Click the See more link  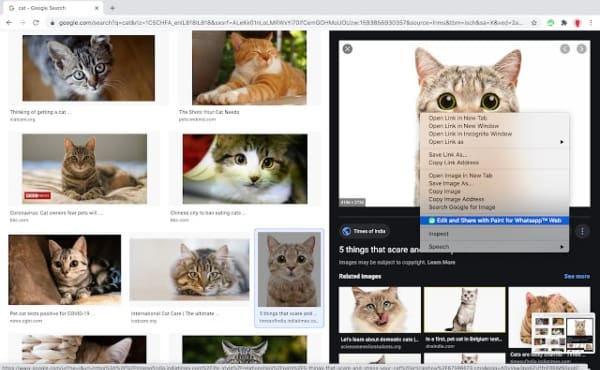pyautogui.click(x=577, y=276)
